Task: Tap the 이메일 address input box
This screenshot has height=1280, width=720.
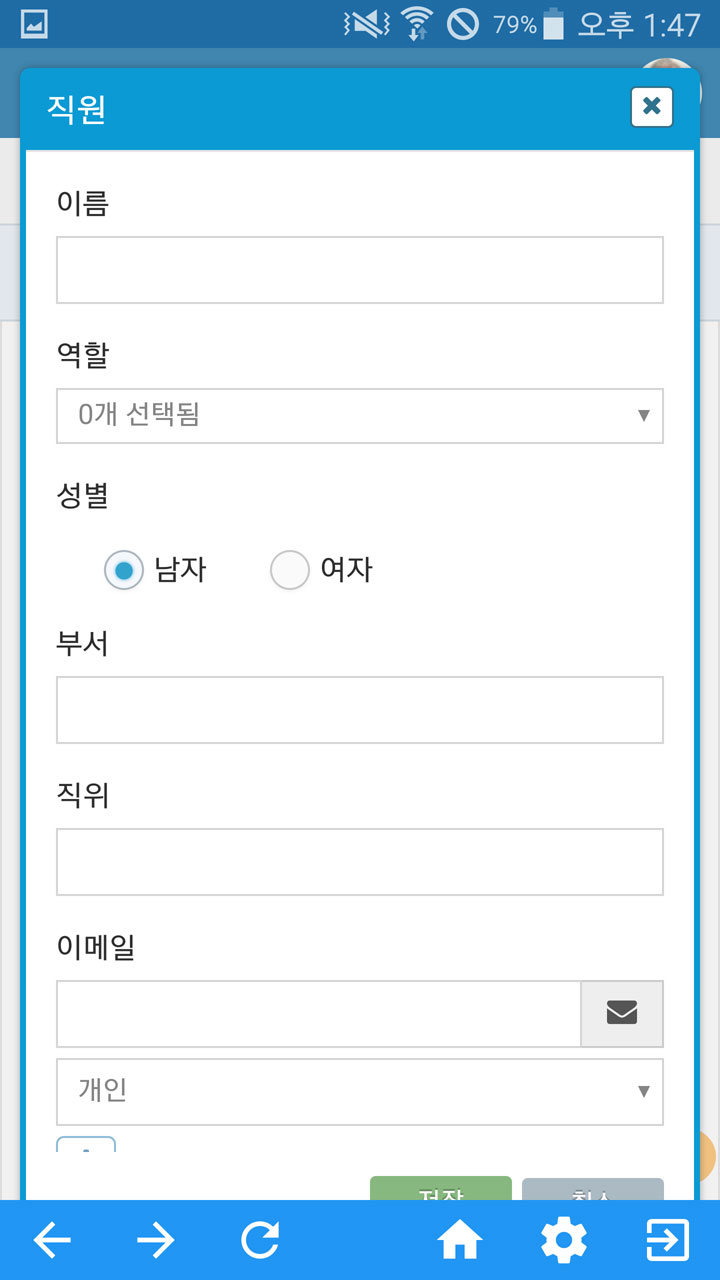Action: click(319, 1014)
